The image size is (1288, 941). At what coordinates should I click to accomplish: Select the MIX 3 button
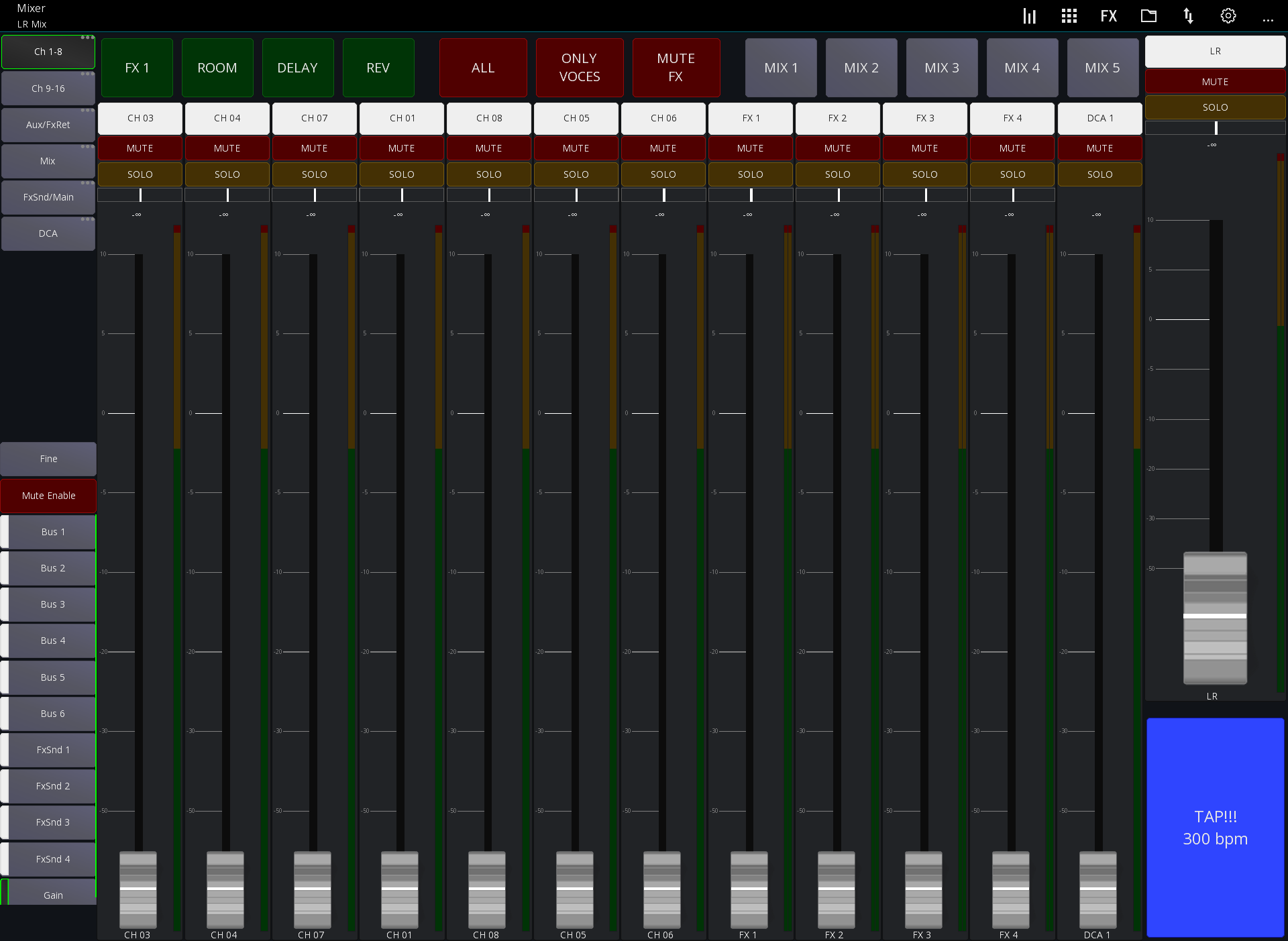[942, 68]
